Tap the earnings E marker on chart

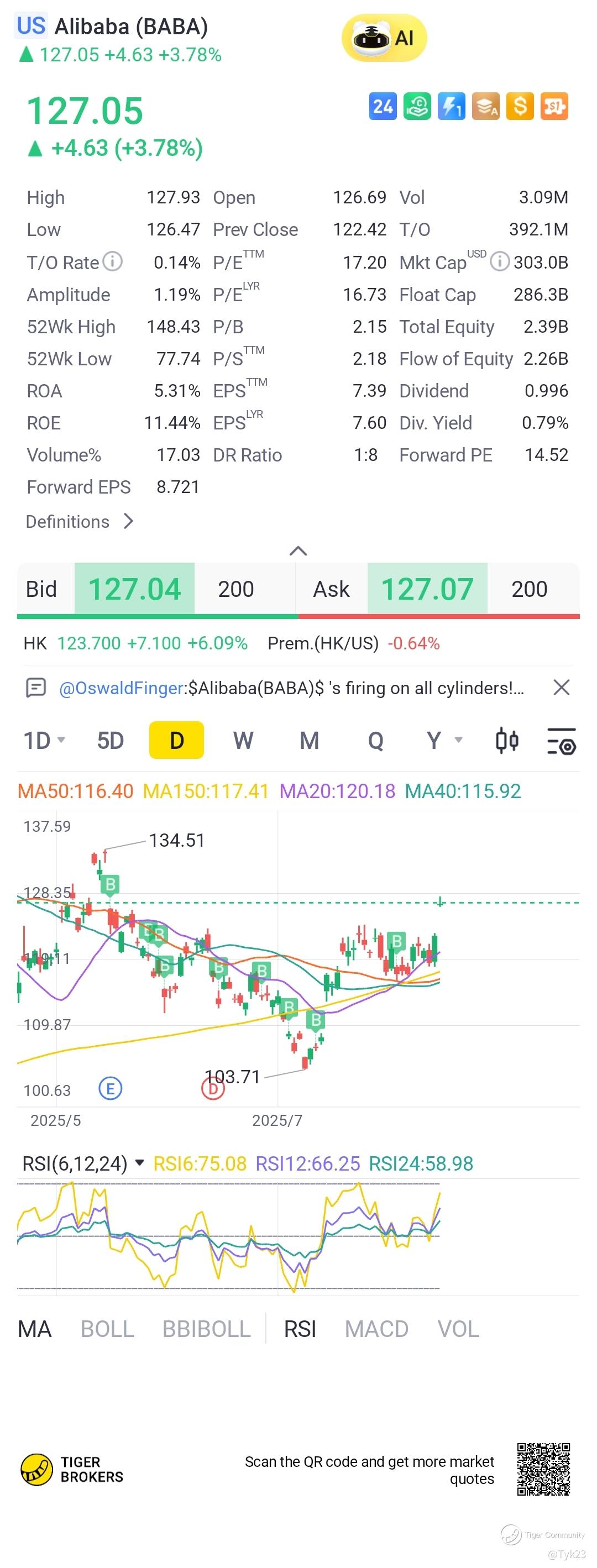pyautogui.click(x=110, y=1088)
